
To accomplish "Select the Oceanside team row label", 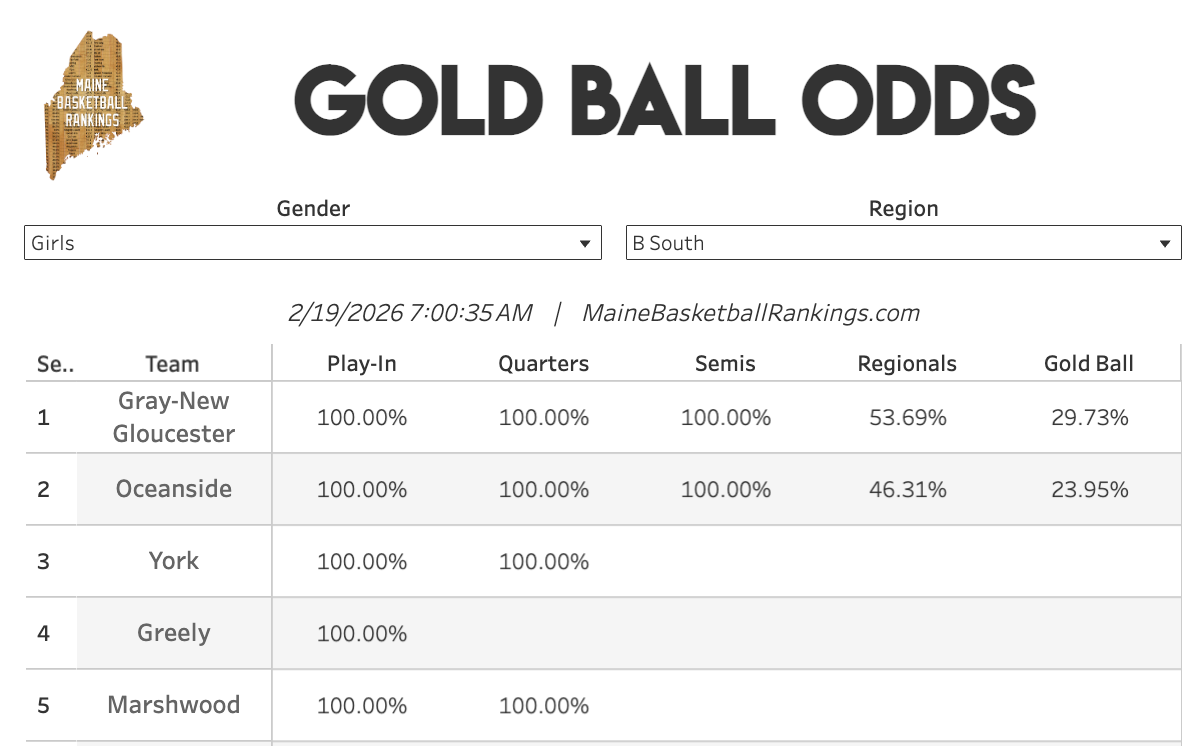I will click(174, 489).
